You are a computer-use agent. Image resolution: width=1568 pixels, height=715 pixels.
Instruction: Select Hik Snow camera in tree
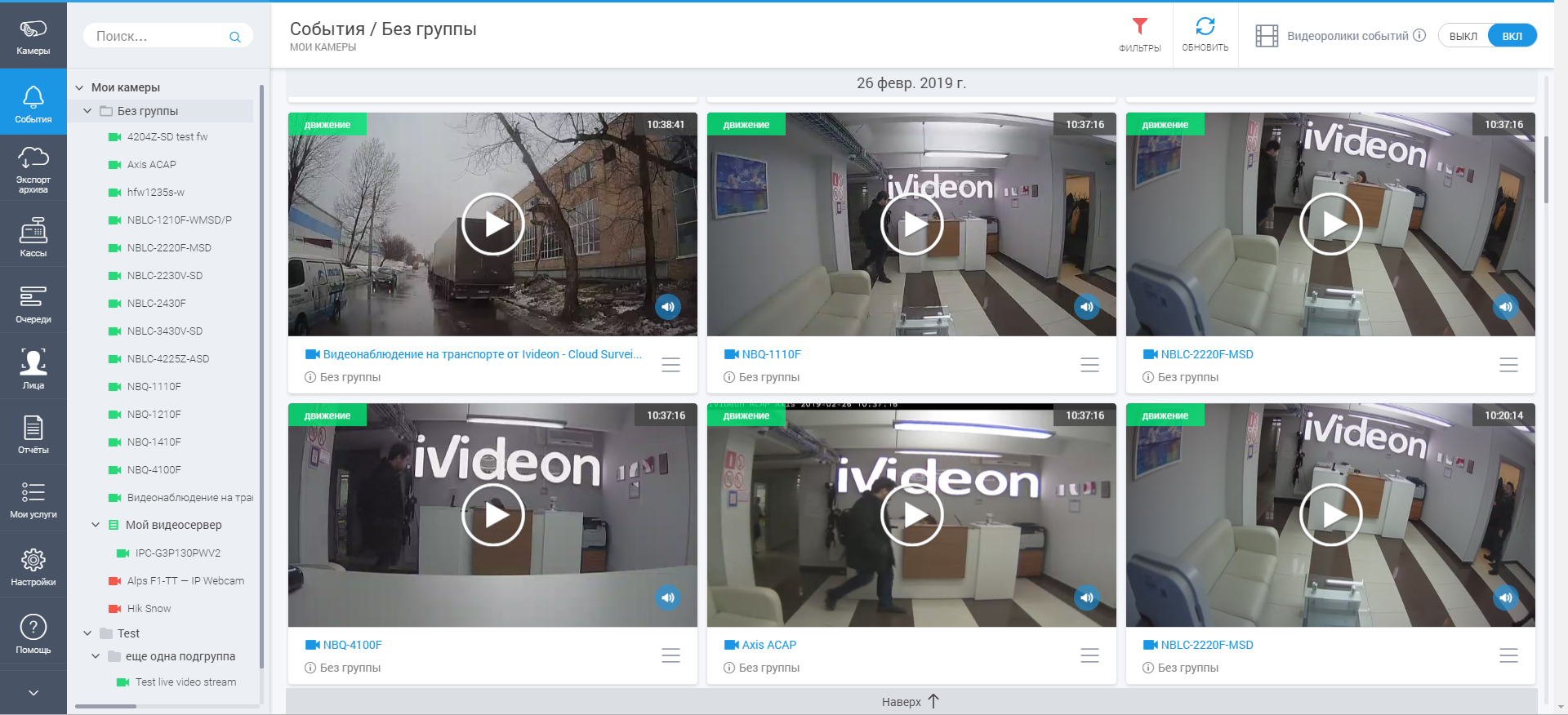tap(149, 609)
